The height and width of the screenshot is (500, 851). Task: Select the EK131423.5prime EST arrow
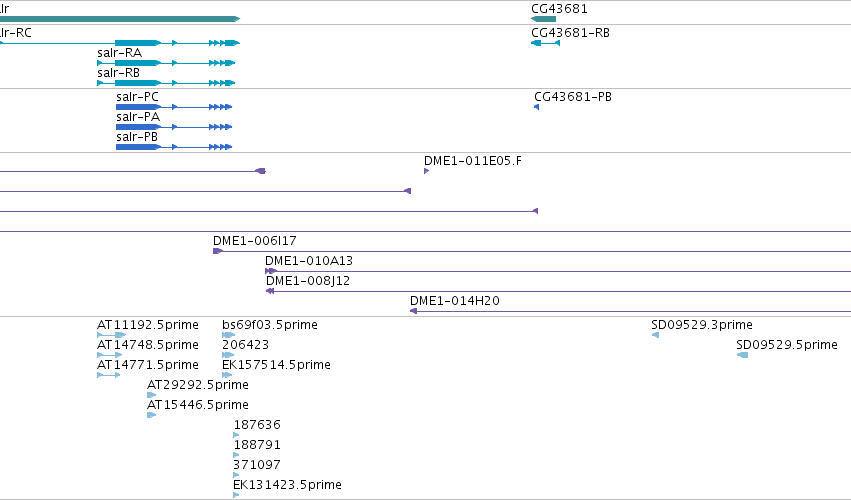[x=236, y=495]
